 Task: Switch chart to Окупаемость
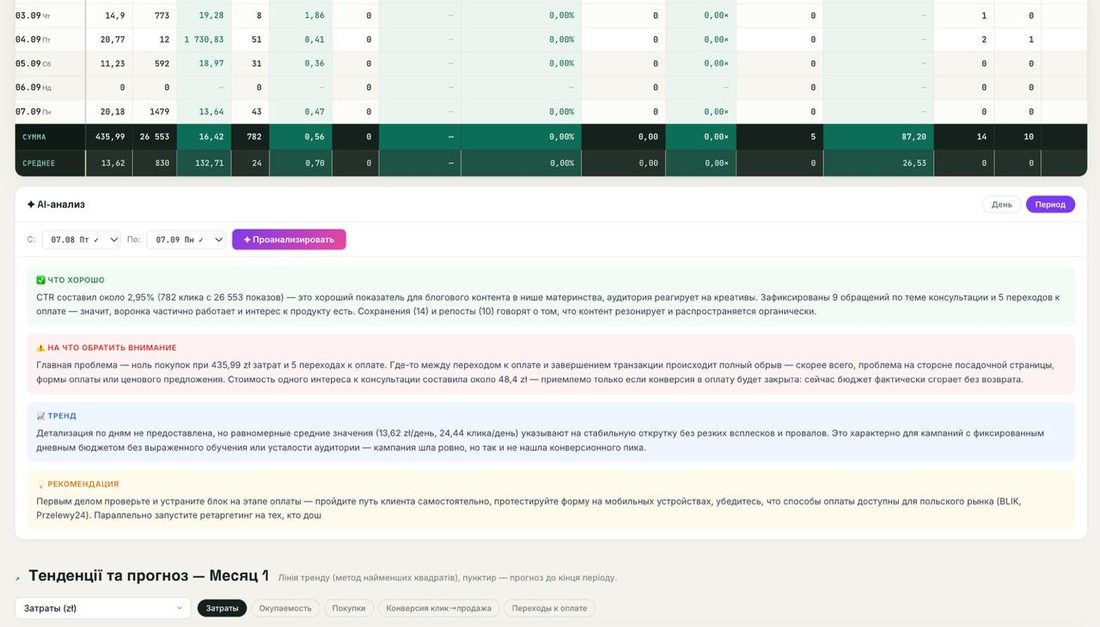coord(285,608)
